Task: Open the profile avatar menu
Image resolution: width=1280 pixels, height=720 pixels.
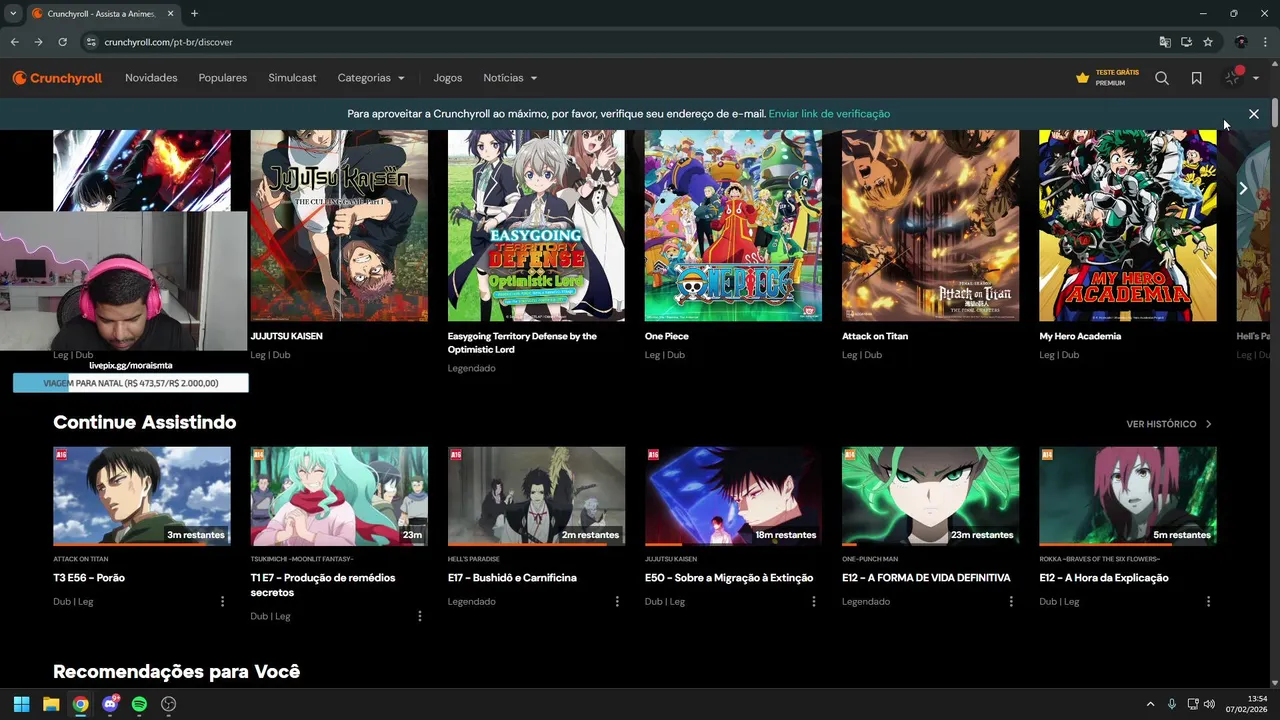Action: click(x=1241, y=78)
